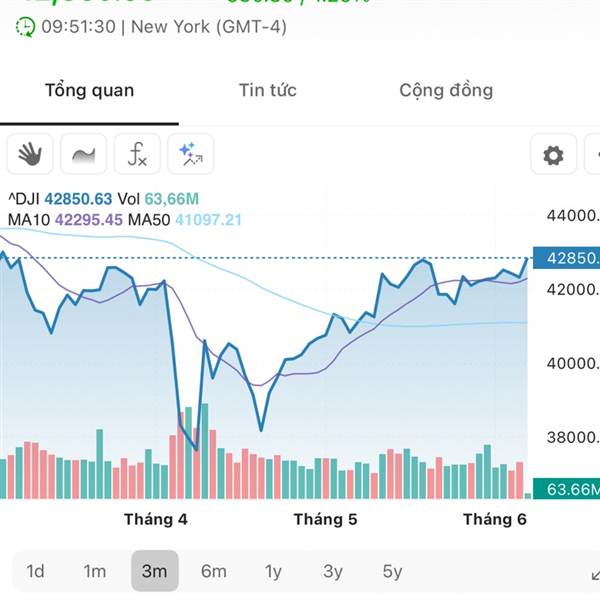Set chart range to 5y

point(392,571)
